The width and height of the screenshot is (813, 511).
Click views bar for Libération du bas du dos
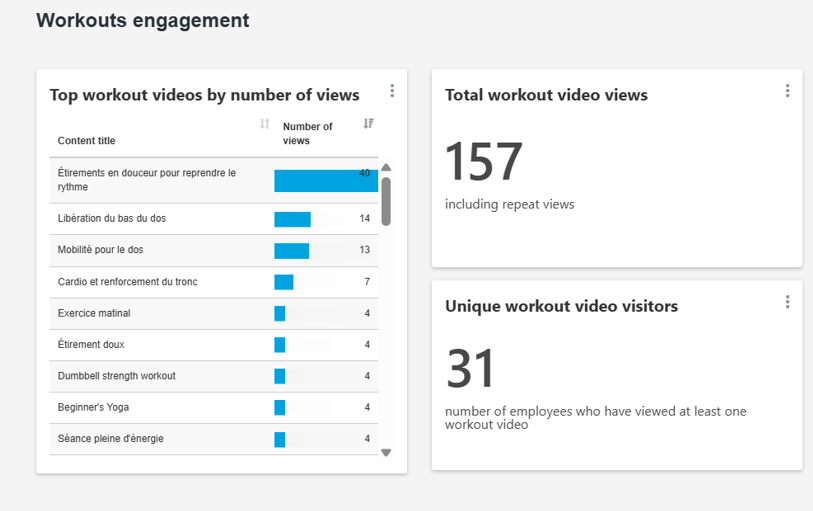point(292,219)
